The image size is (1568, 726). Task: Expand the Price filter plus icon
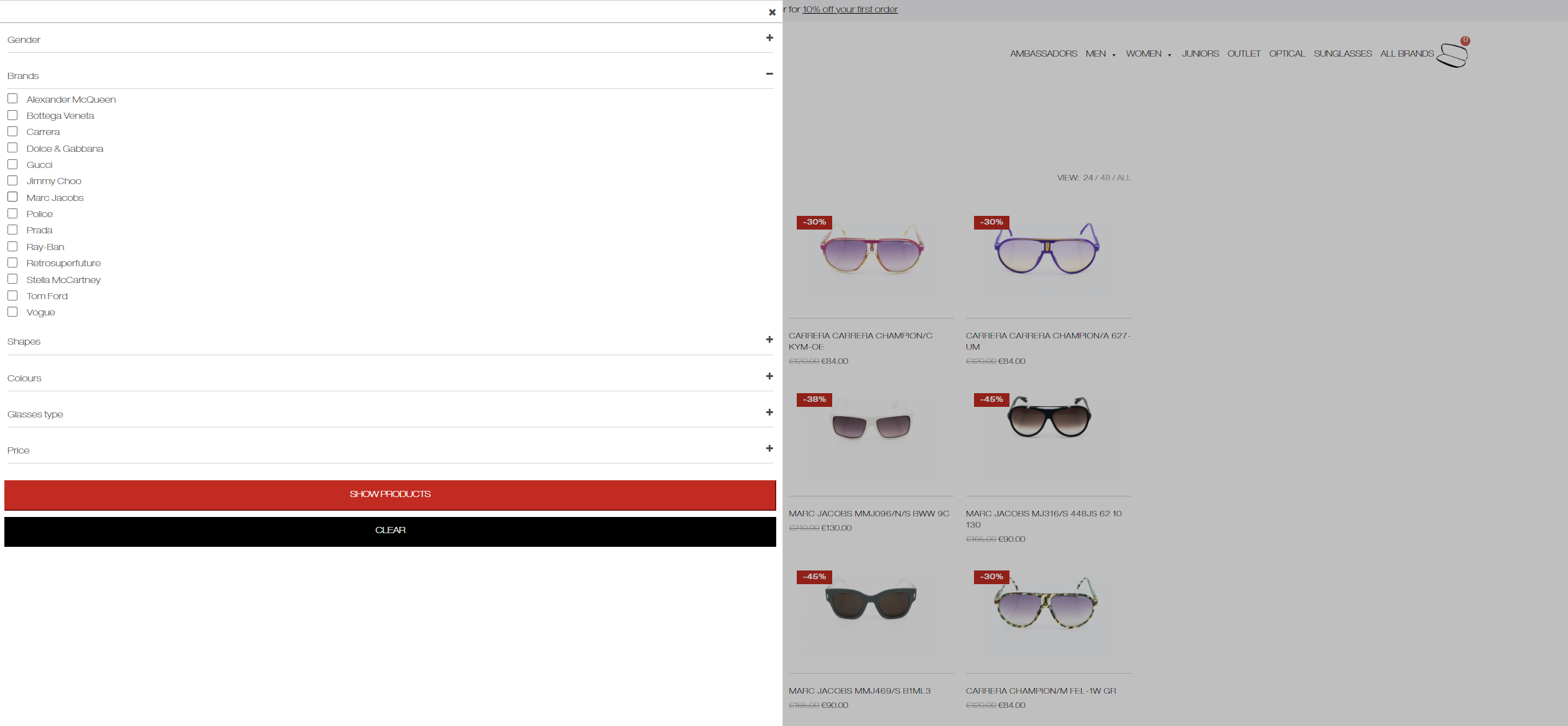[769, 449]
